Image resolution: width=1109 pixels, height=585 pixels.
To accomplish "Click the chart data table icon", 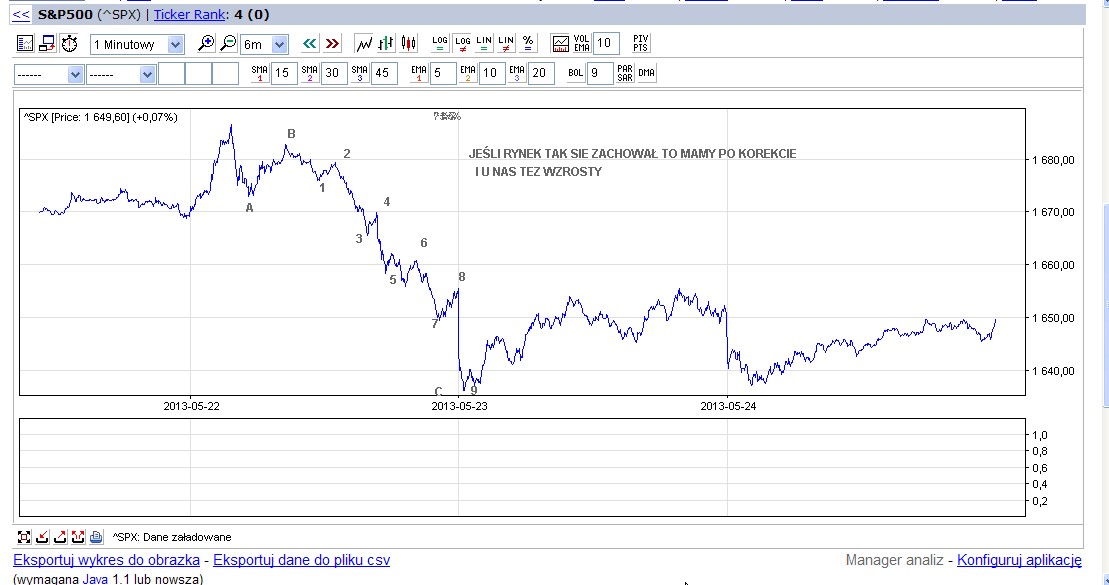I will click(25, 44).
